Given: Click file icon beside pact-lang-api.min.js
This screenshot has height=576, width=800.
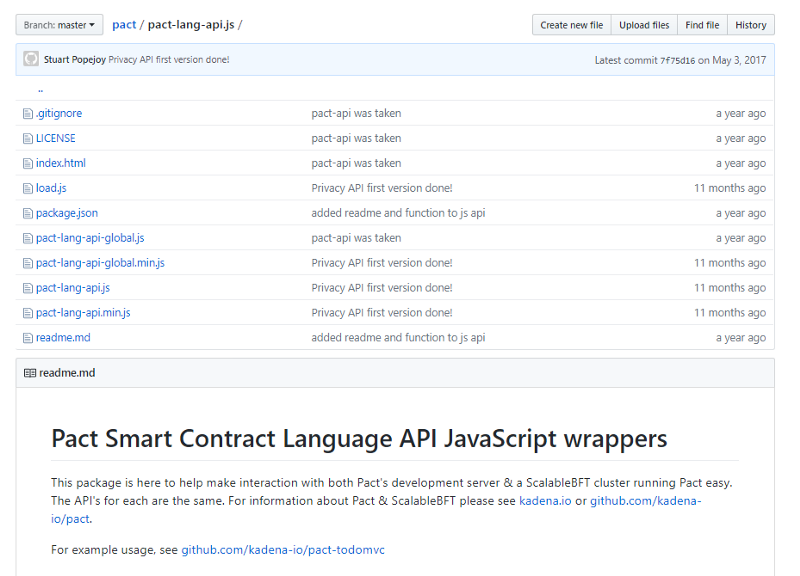Looking at the screenshot, I should click(x=28, y=313).
